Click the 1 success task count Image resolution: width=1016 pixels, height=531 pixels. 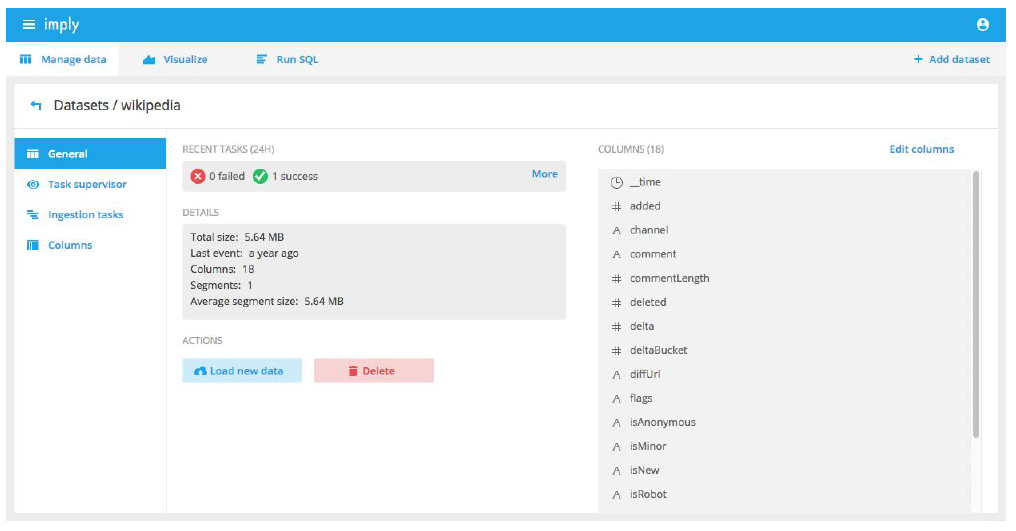coord(295,176)
